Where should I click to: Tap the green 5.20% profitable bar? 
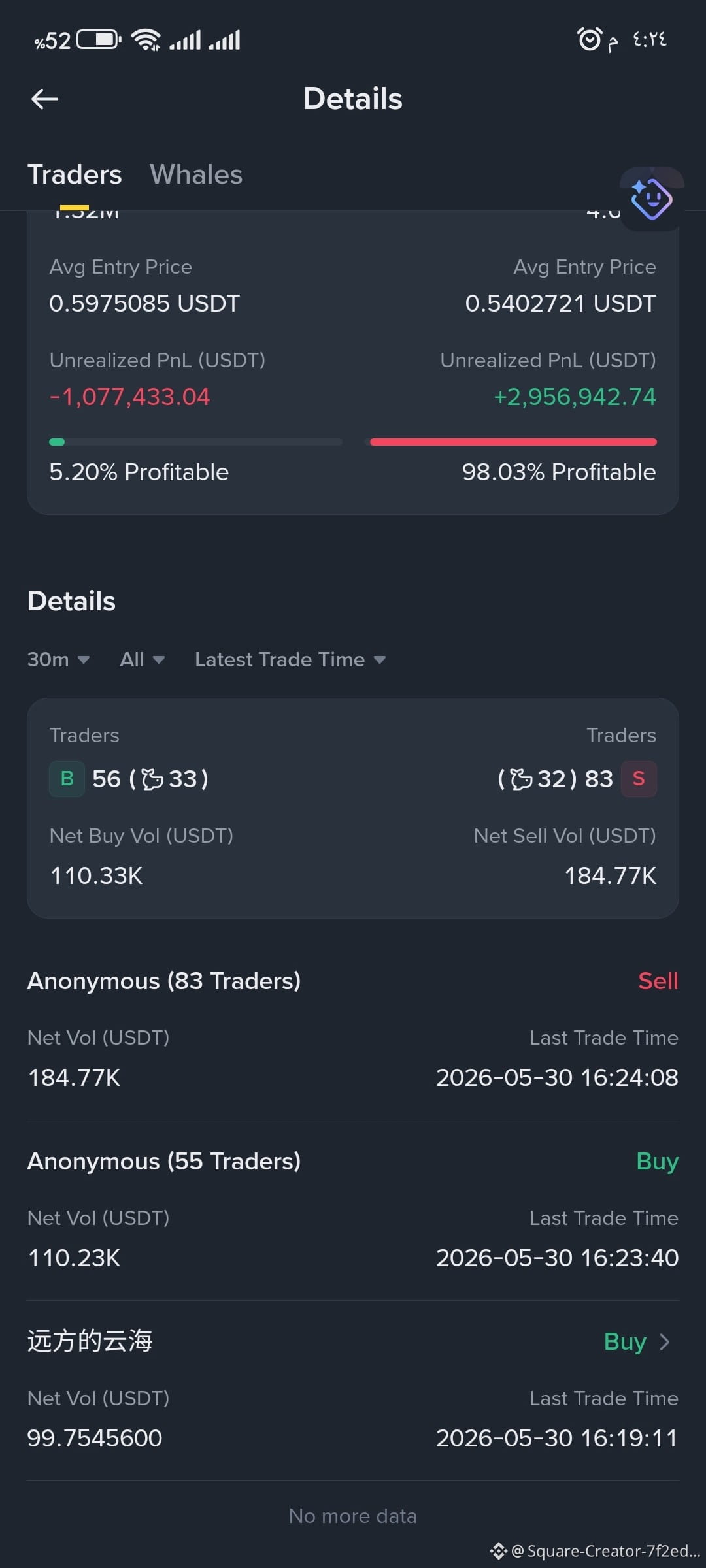click(57, 442)
